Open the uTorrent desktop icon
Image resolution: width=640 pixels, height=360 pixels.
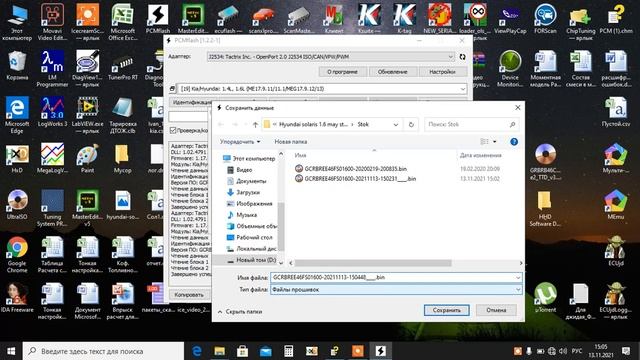[545, 298]
